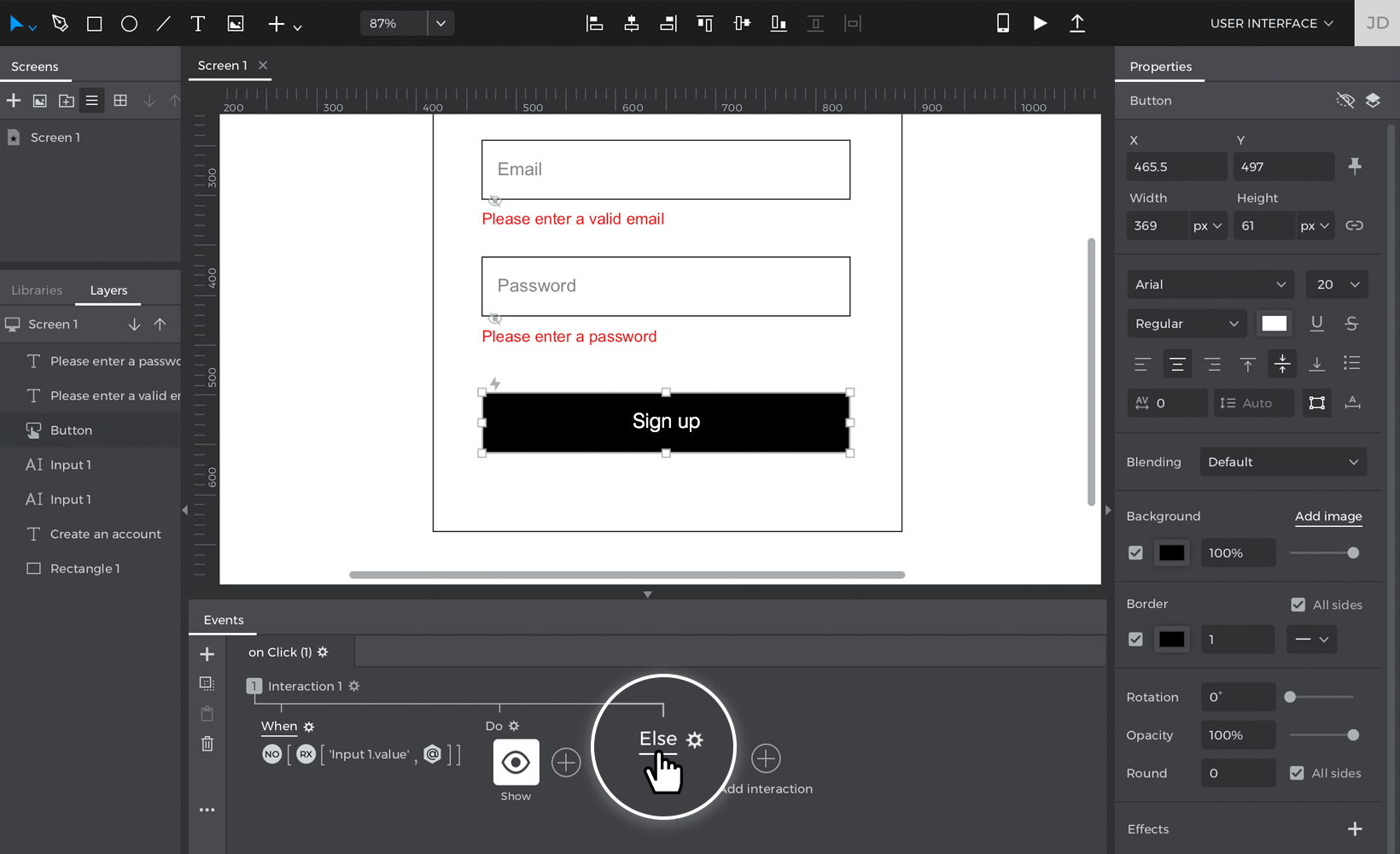This screenshot has height=854, width=1400.
Task: Align selected elements to top
Action: coord(705,24)
